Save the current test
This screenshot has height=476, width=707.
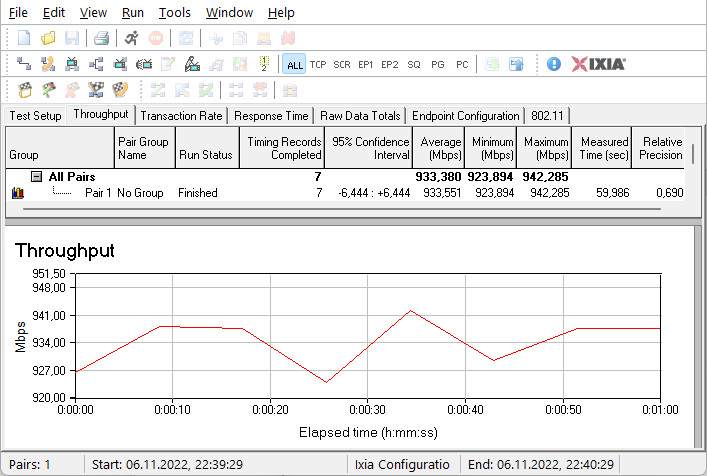72,38
